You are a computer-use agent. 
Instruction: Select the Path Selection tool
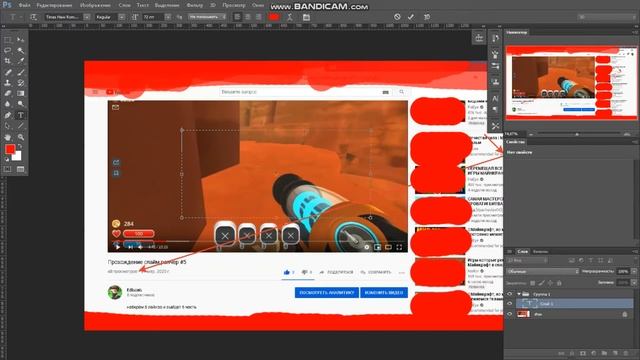click(8, 126)
